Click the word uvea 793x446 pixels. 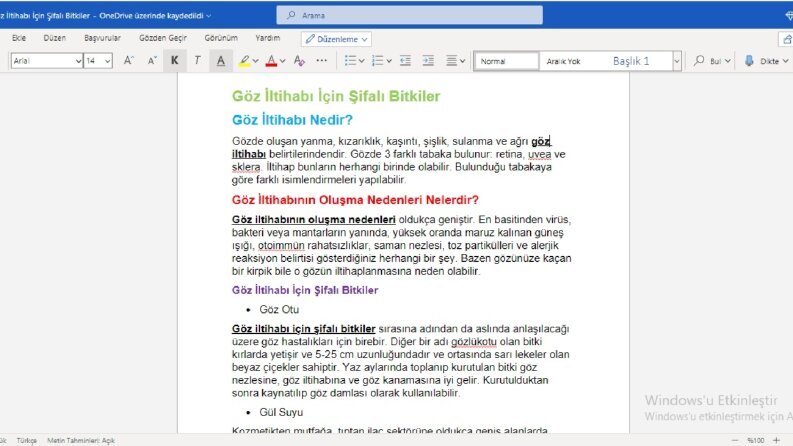point(540,154)
